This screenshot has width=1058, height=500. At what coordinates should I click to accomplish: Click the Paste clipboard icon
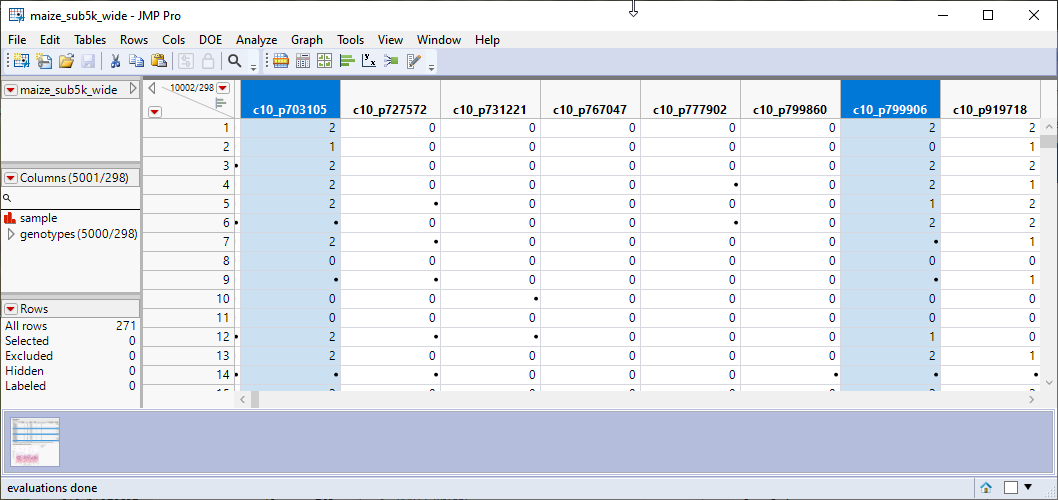[158, 61]
